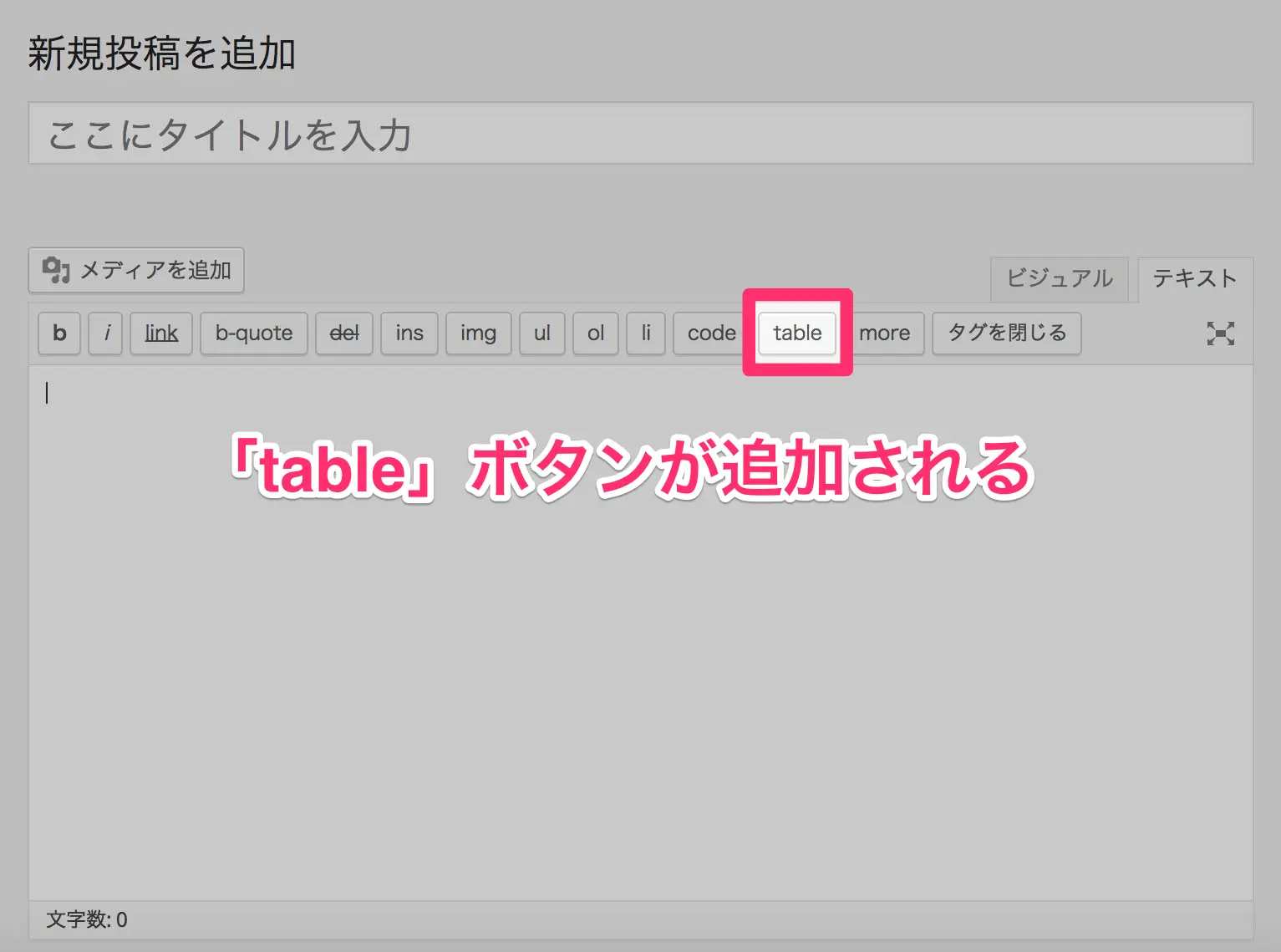1281x952 pixels.
Task: Insert an unordered list with ul
Action: (541, 333)
